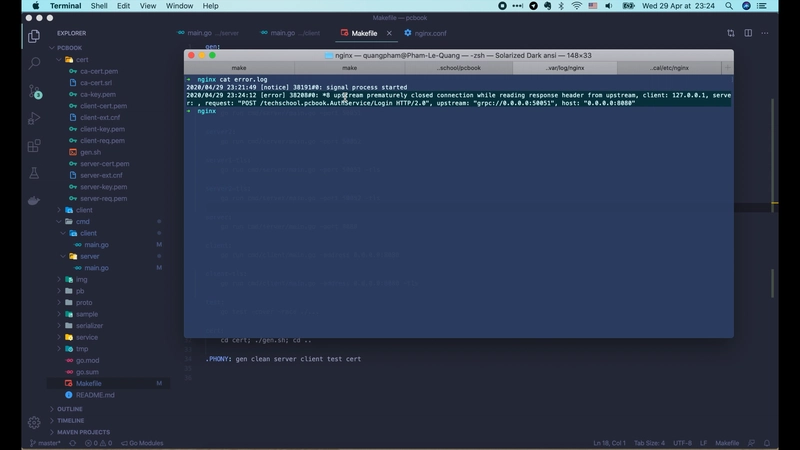The image size is (800, 450).
Task: Open the Bluetooth menu bar icon
Action: point(561,6)
